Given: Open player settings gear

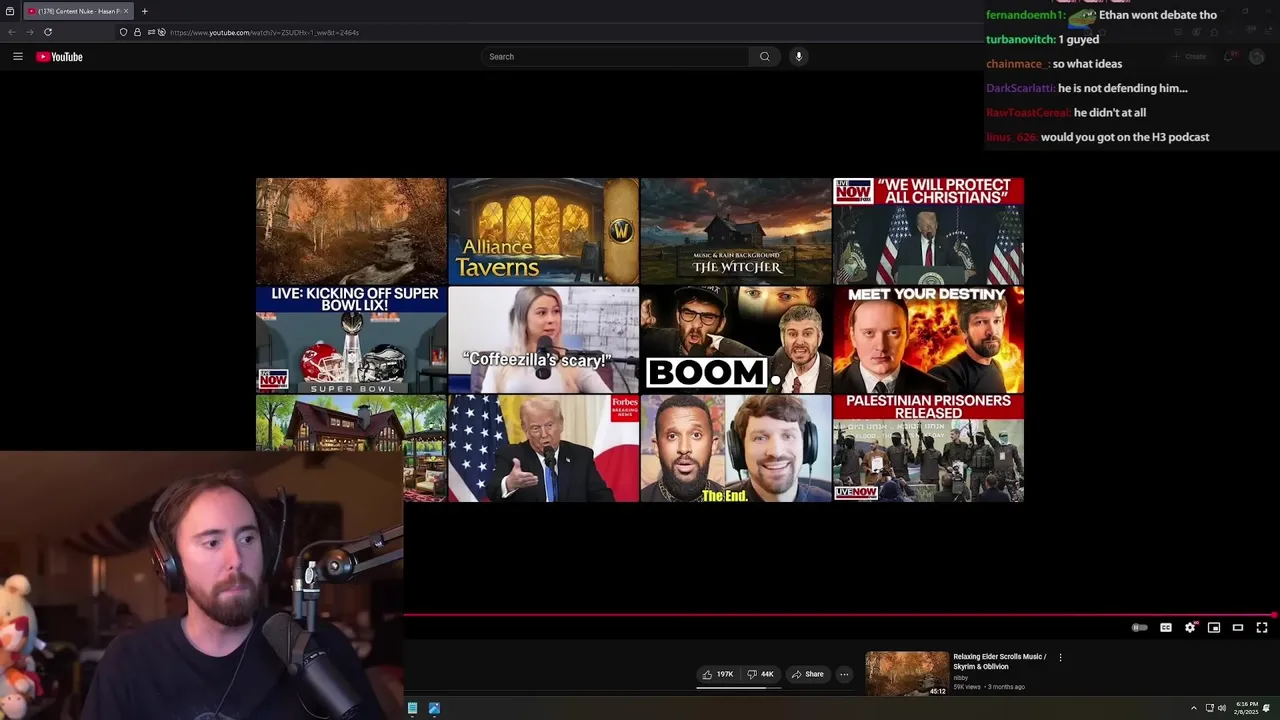Looking at the screenshot, I should [x=1190, y=628].
